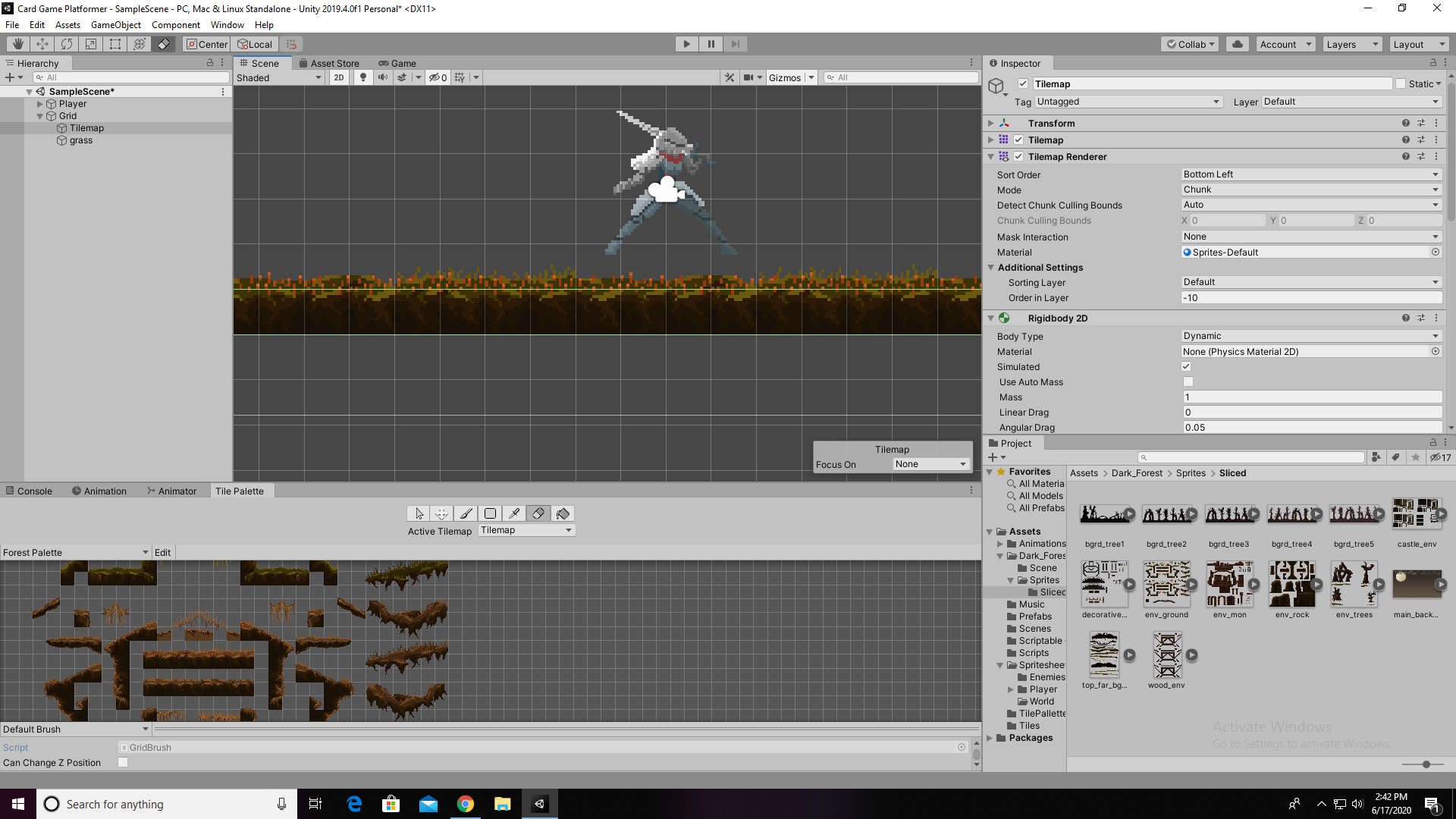Collapse the Tilemap Renderer component
The width and height of the screenshot is (1456, 819).
pos(990,157)
